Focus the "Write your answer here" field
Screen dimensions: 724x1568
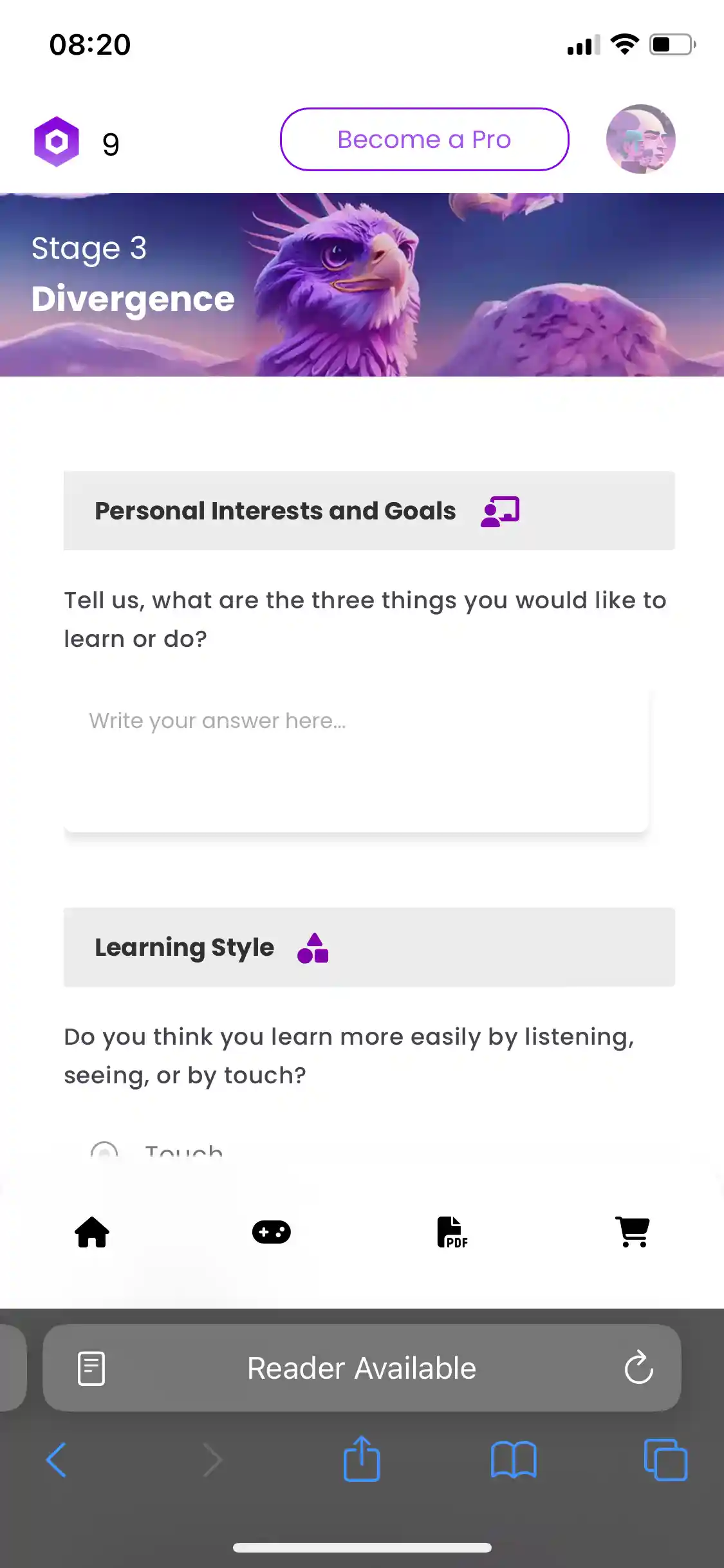(x=356, y=760)
